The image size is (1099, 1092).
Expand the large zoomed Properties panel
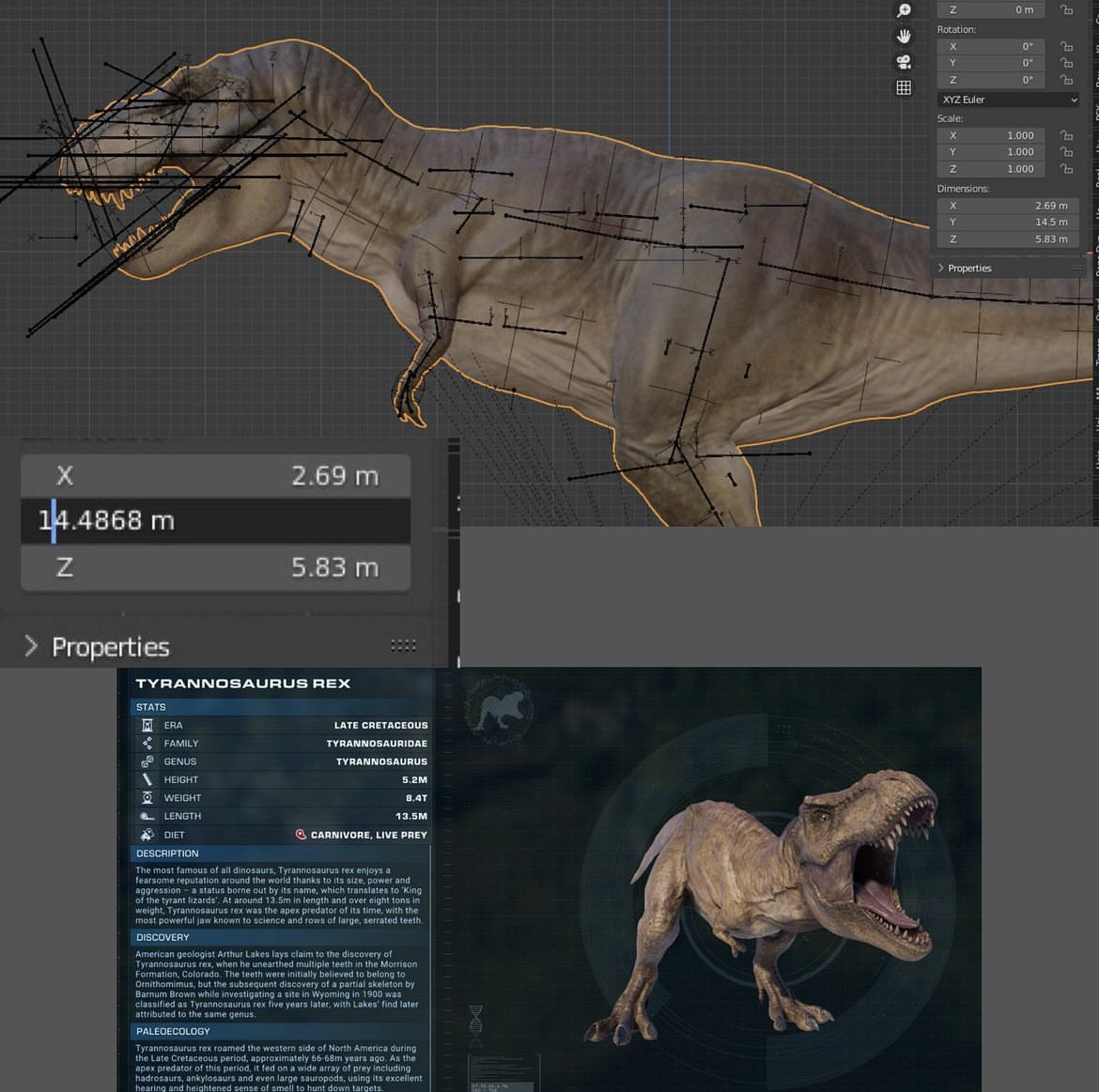(98, 647)
